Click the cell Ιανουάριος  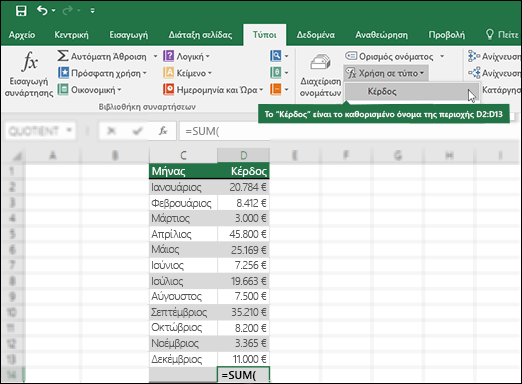[183, 187]
